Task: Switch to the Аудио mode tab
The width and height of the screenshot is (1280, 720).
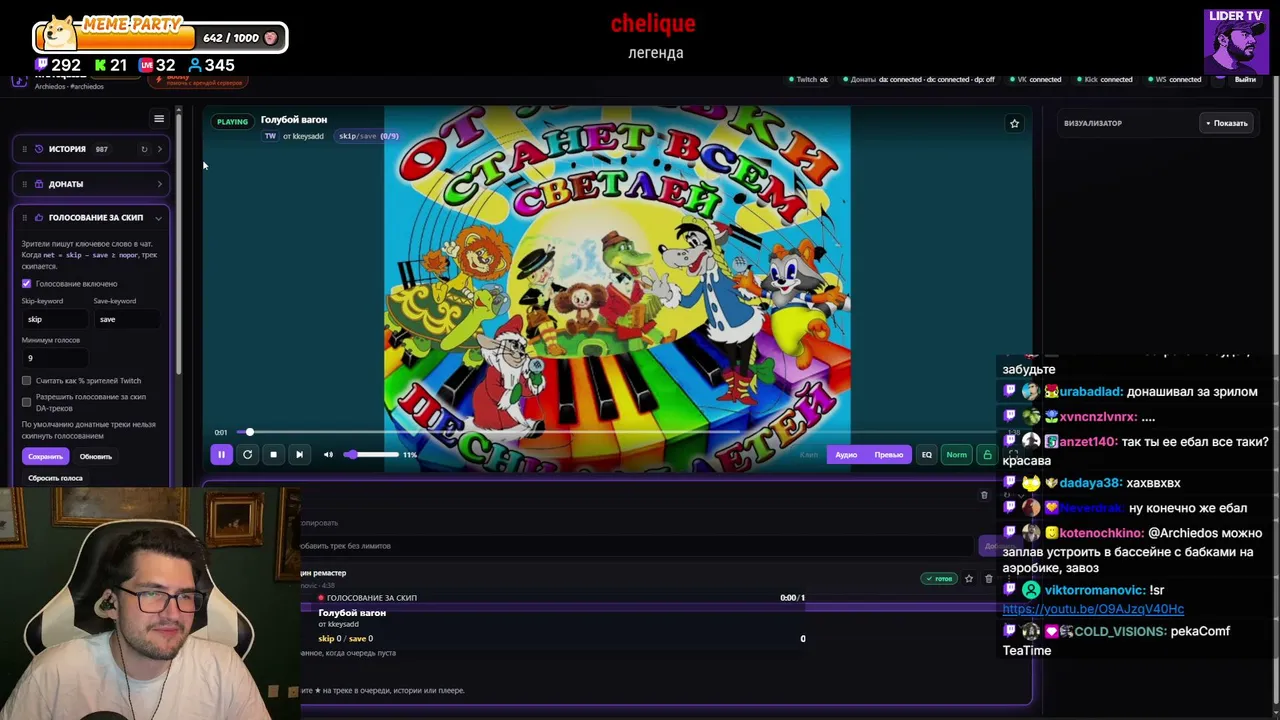Action: click(x=846, y=455)
